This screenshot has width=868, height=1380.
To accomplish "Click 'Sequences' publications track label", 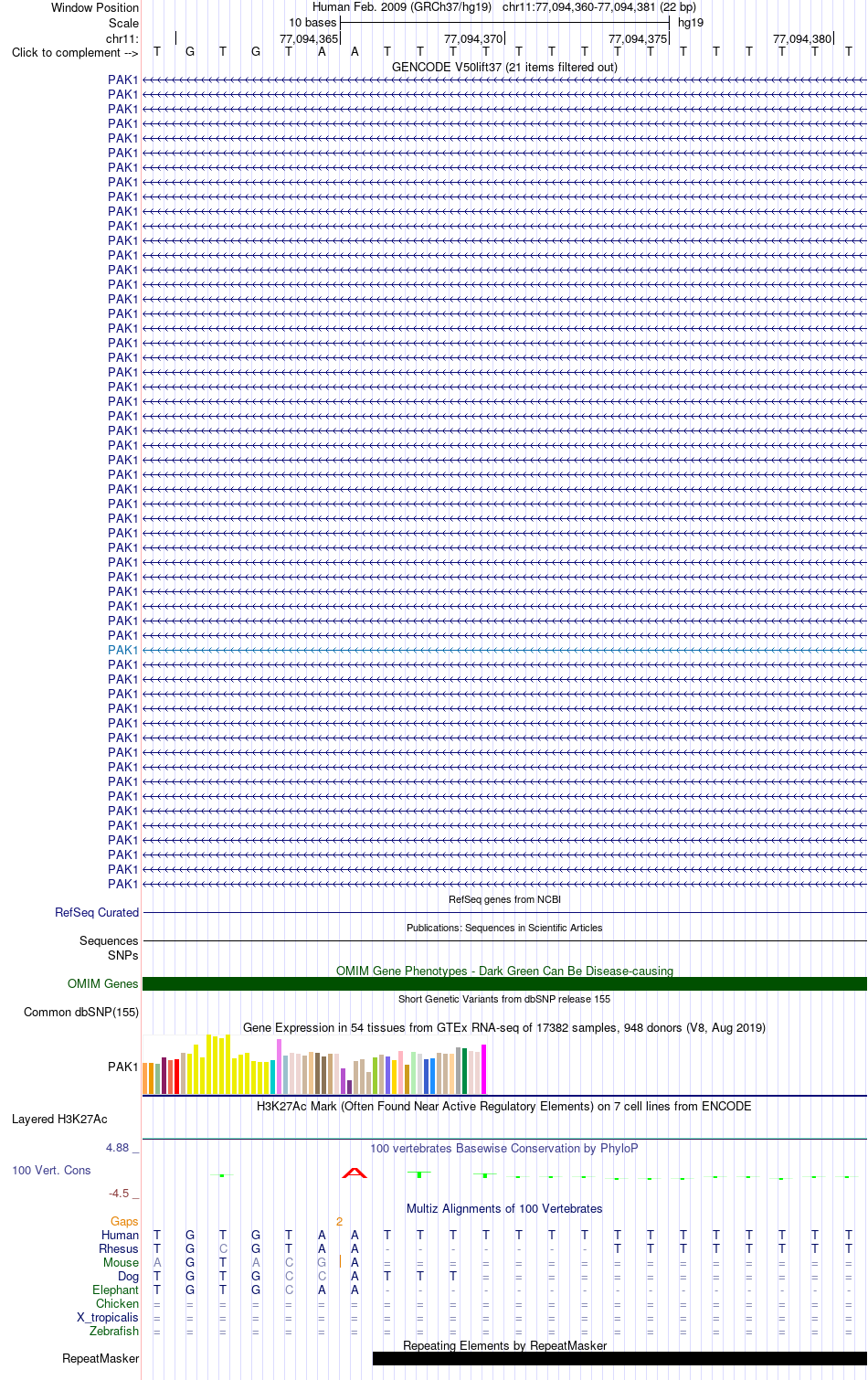I will point(109,940).
